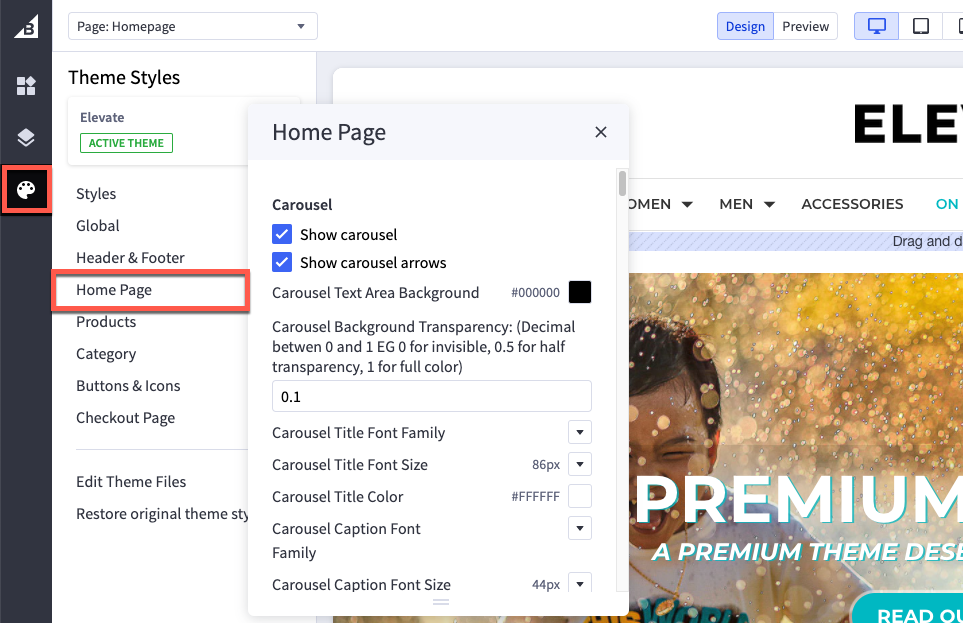Open Carousel Caption Font Size dropdown
The width and height of the screenshot is (963, 623).
[x=580, y=583]
